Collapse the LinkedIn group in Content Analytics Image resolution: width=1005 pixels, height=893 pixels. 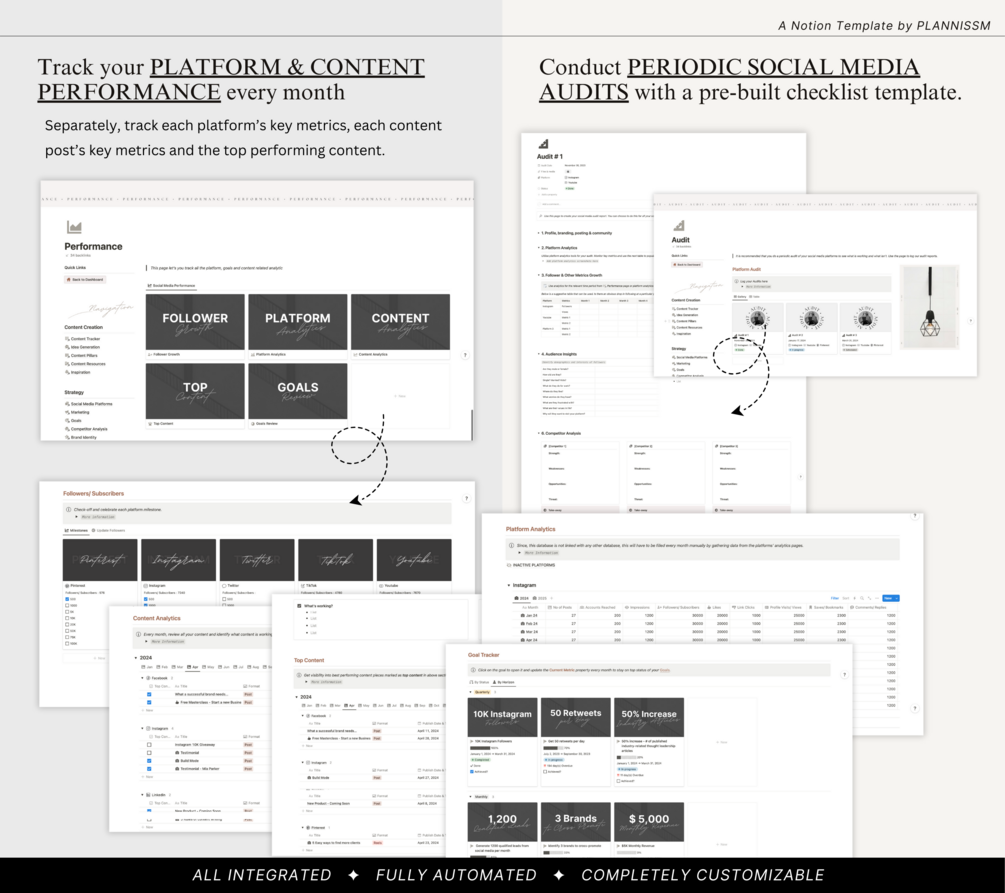(x=142, y=794)
